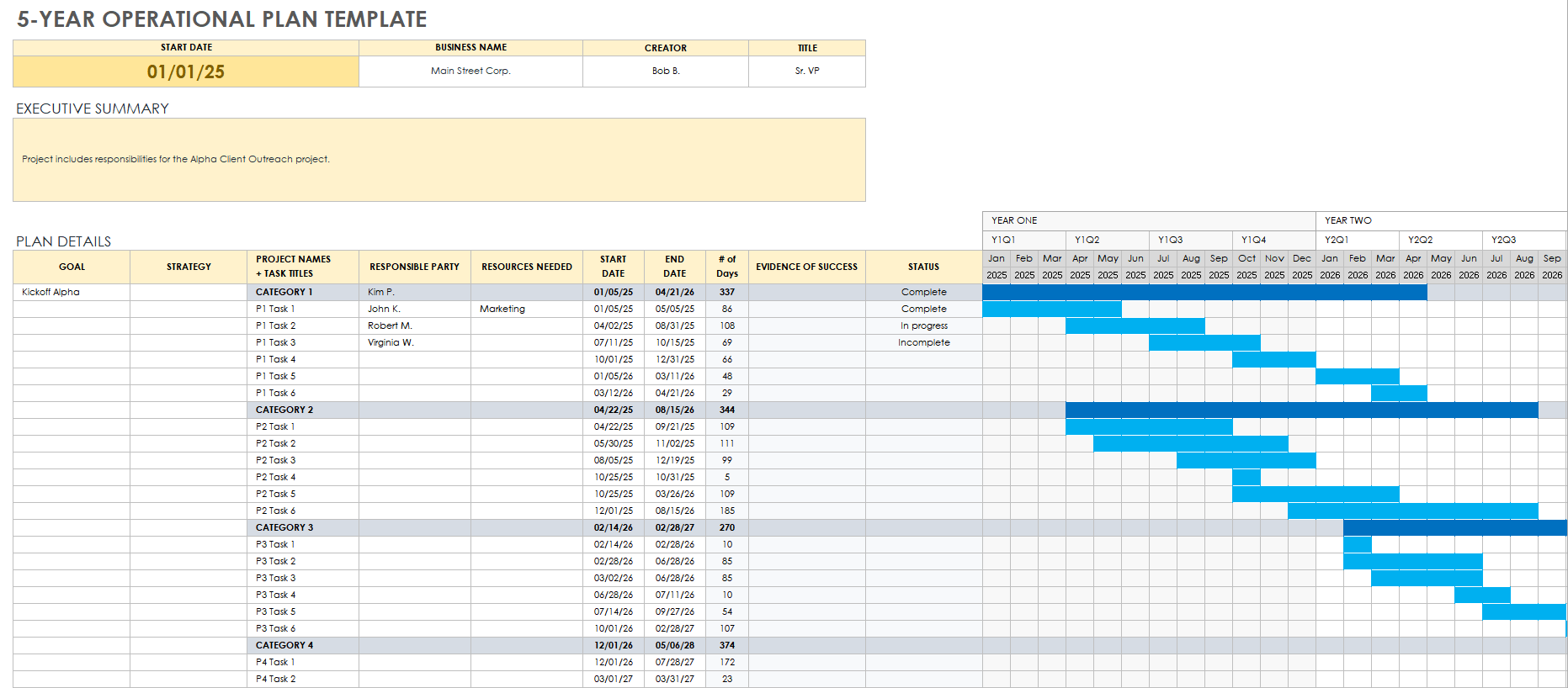The height and width of the screenshot is (688, 1568).
Task: Click the STRATEGY column header
Action: click(x=189, y=267)
